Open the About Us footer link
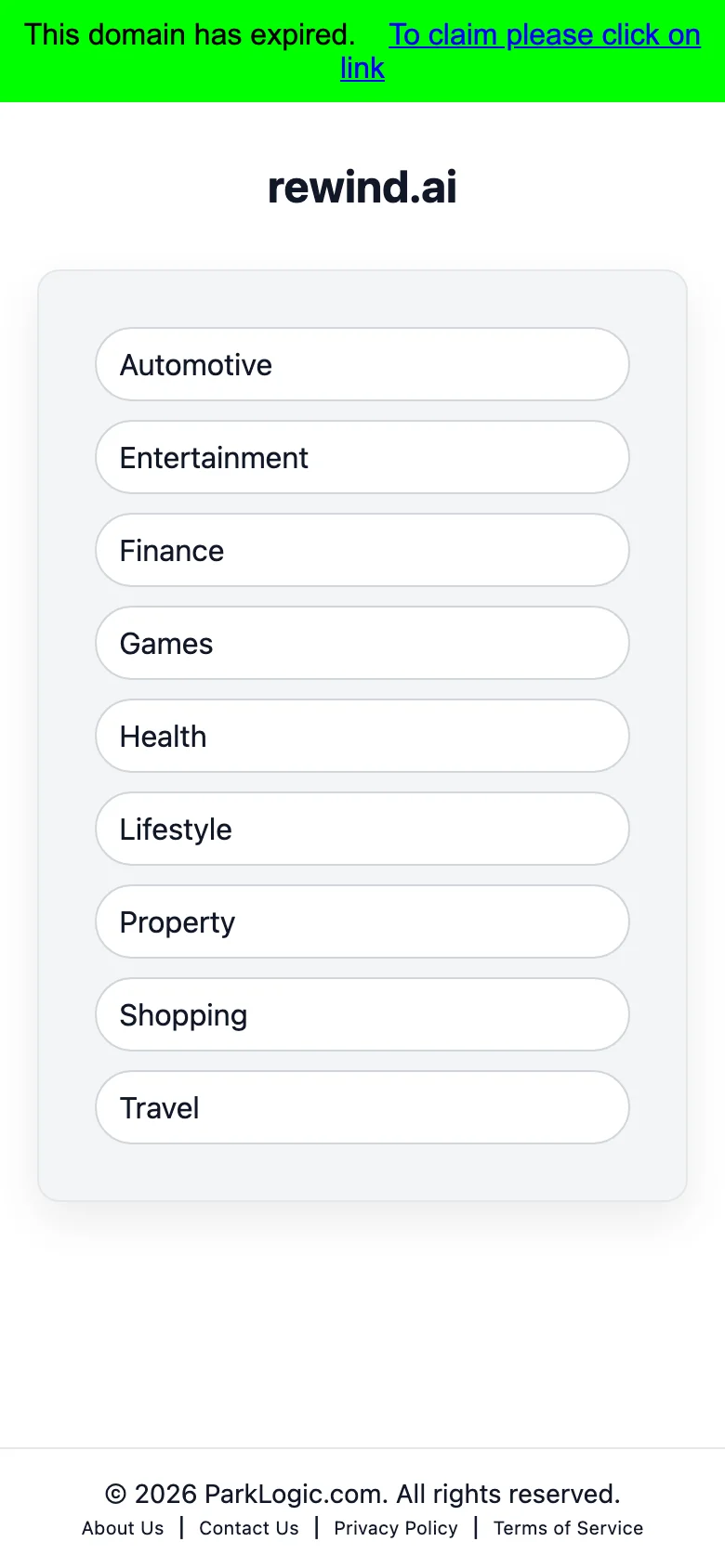The height and width of the screenshot is (1568, 725). 123,1528
